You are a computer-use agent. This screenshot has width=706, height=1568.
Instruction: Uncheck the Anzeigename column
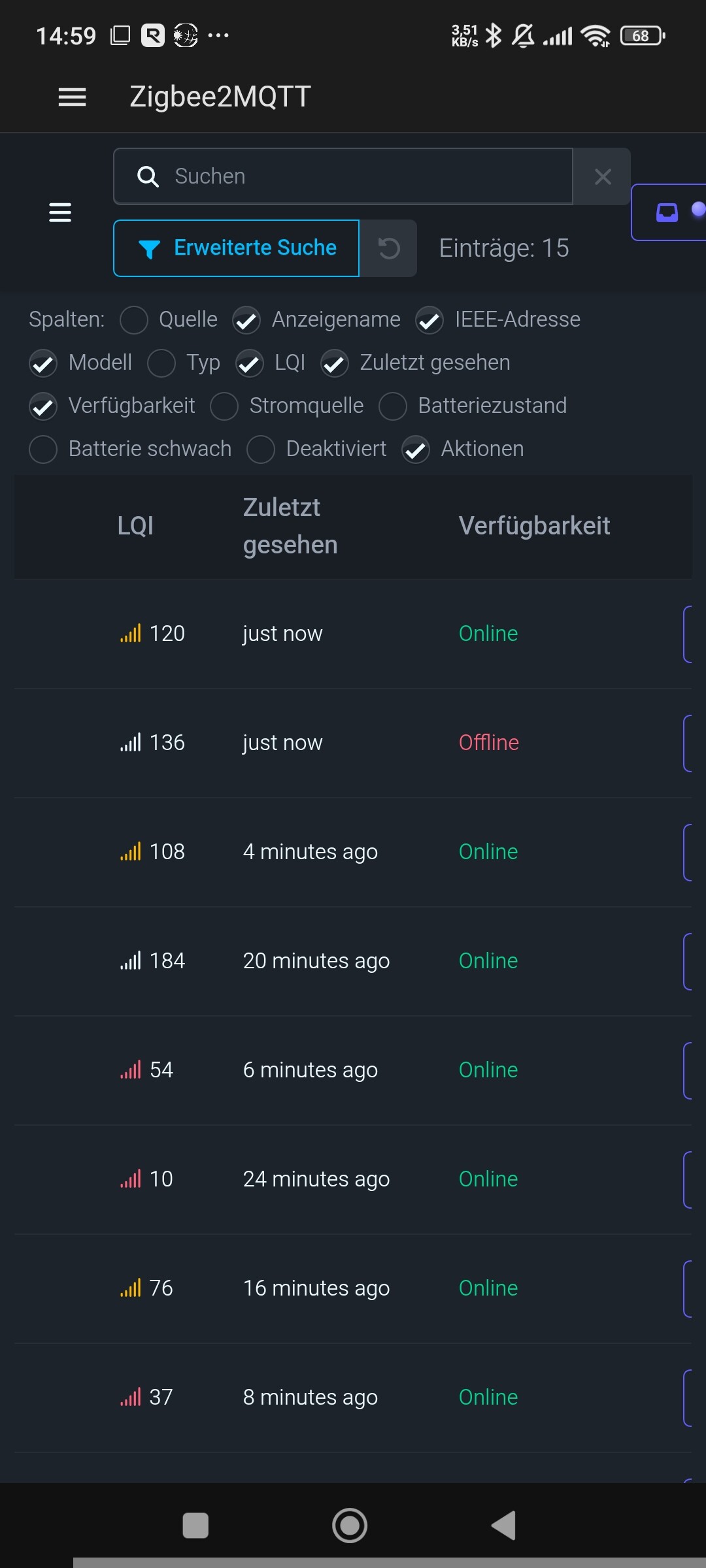click(247, 320)
